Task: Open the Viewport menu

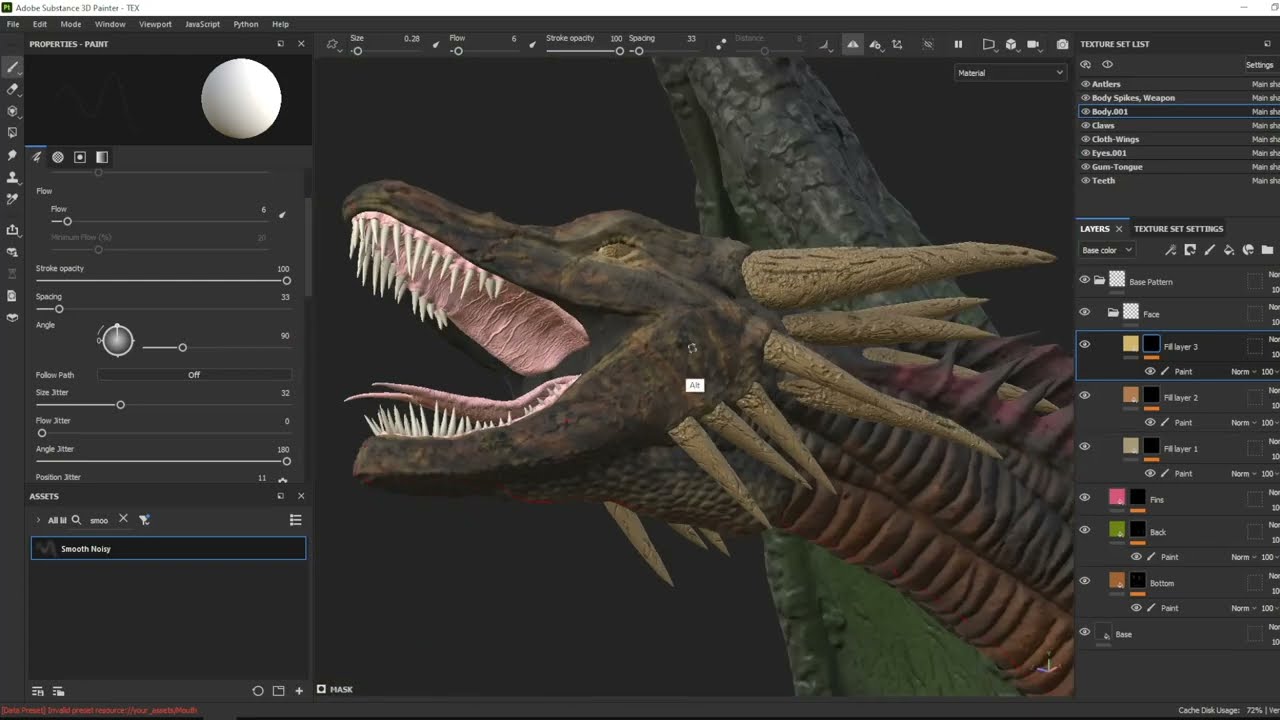Action: pyautogui.click(x=155, y=24)
